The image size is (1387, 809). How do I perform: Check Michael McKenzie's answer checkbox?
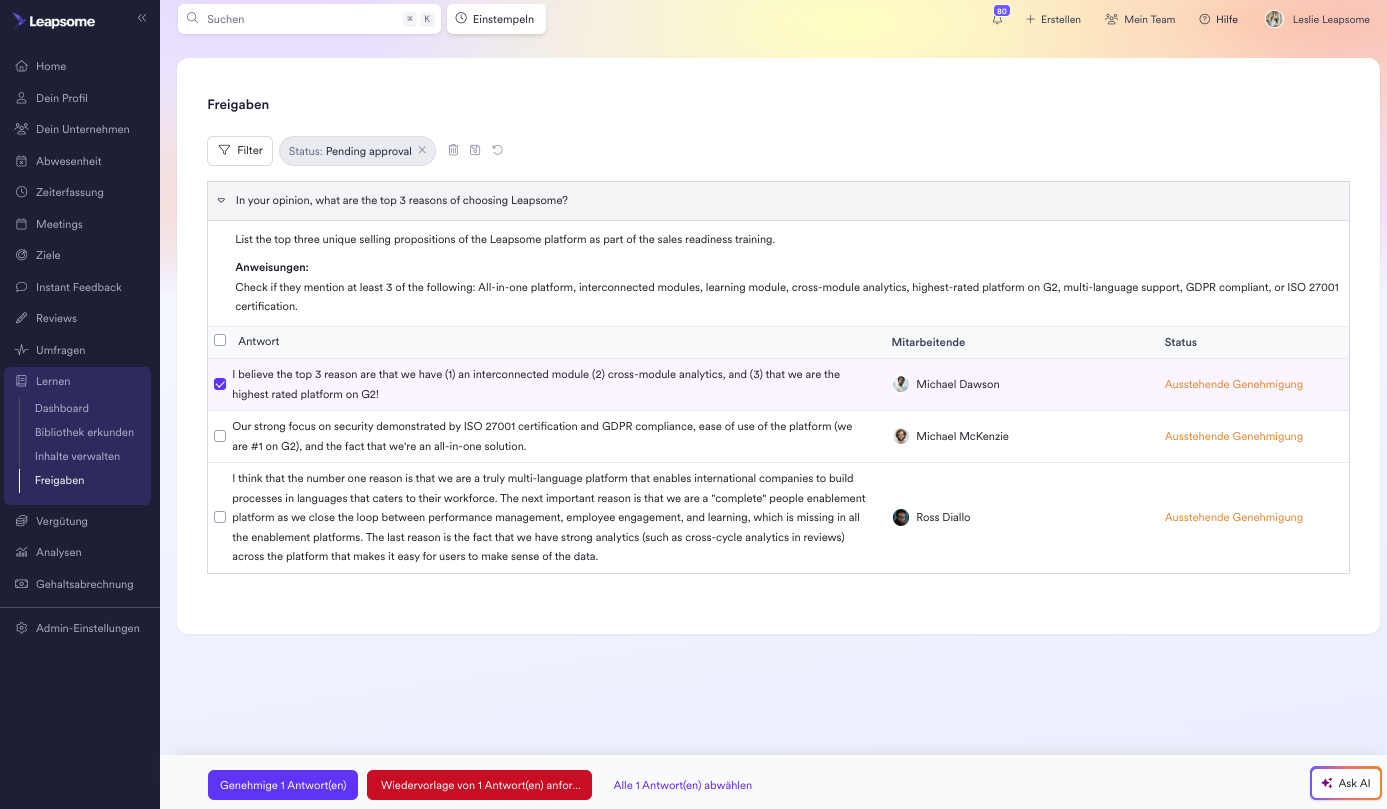[x=220, y=436]
